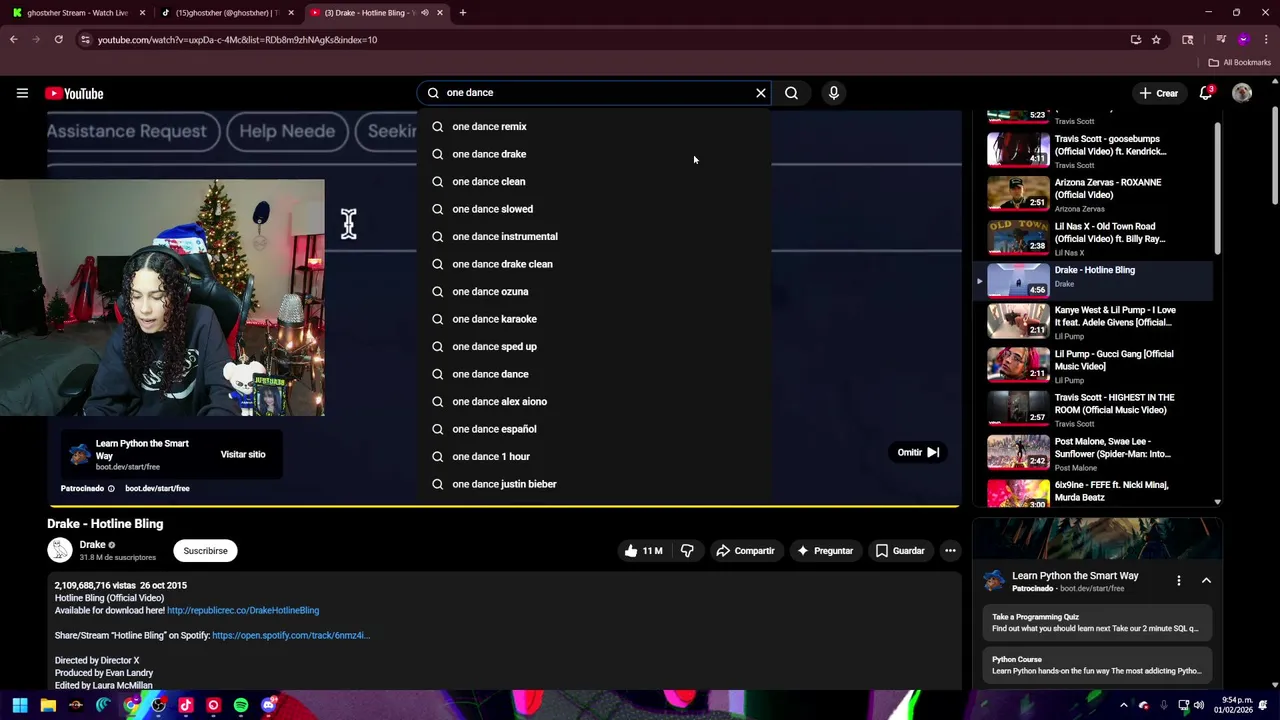
Task: Choose suggestion one dance remix
Action: [594, 127]
